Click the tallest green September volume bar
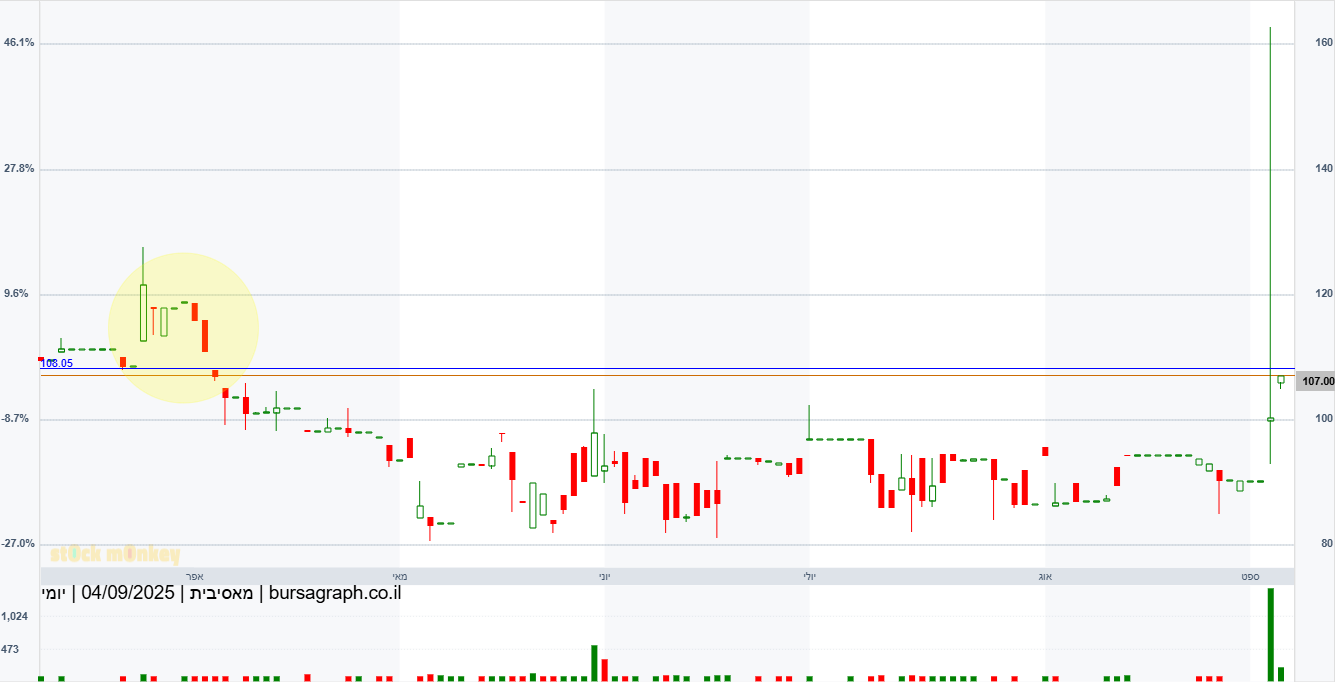Viewport: 1335px width, 682px height. coord(1271,635)
